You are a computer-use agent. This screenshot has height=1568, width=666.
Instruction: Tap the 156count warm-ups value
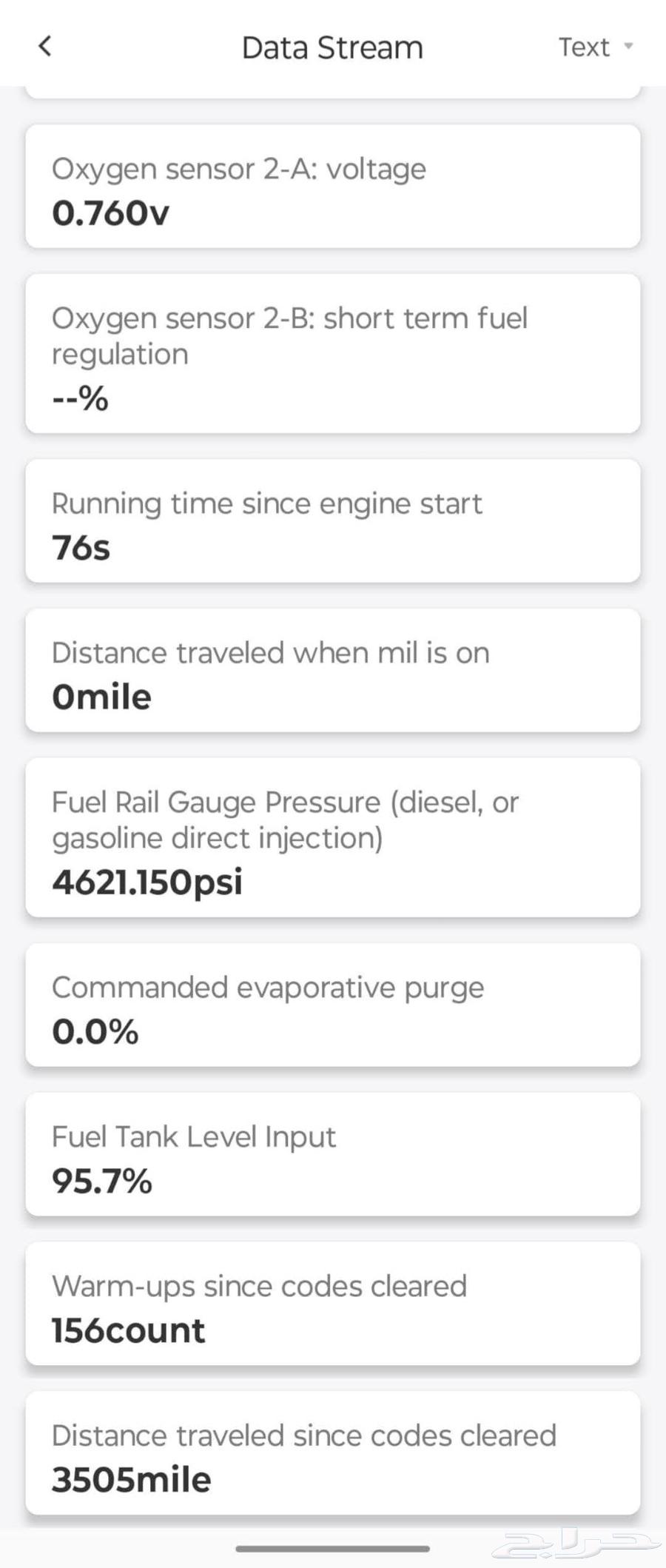pyautogui.click(x=129, y=1330)
